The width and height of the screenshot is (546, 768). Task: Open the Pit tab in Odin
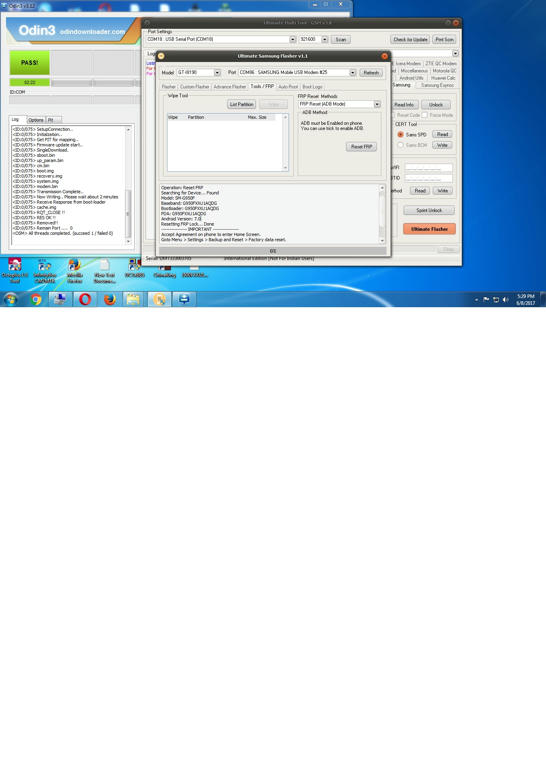[52, 120]
